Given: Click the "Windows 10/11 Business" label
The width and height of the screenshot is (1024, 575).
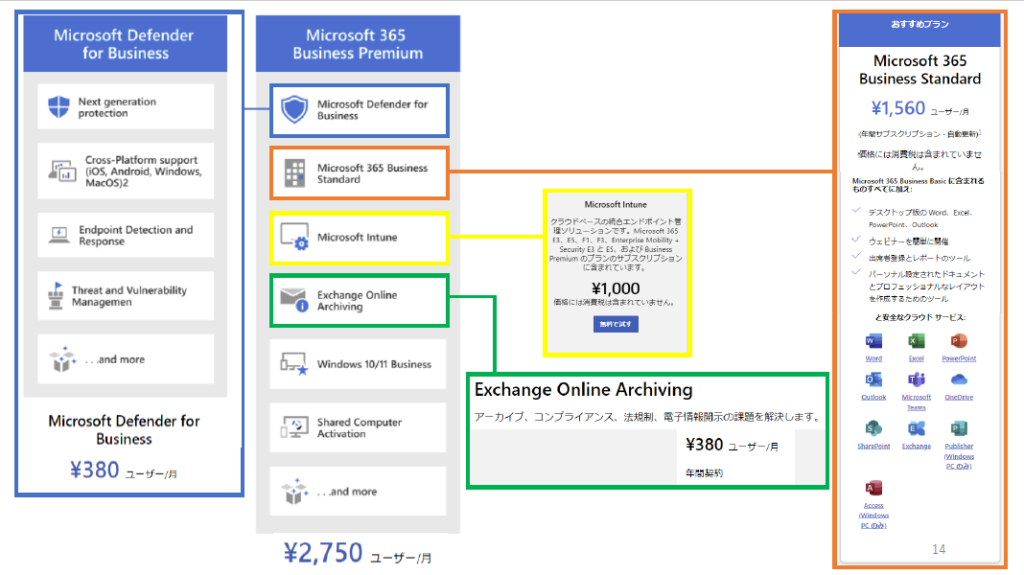Looking at the screenshot, I should coord(374,364).
